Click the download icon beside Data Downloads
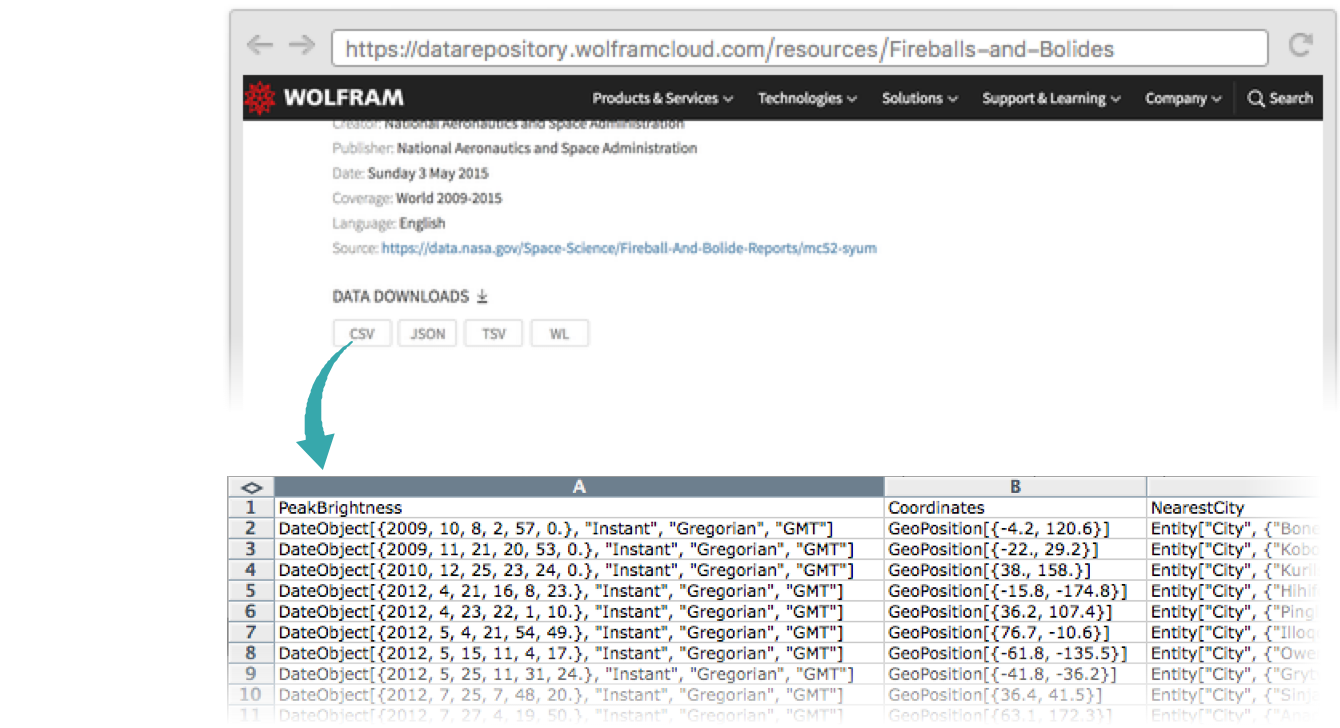Screen dimensions: 1340x728 (482, 297)
